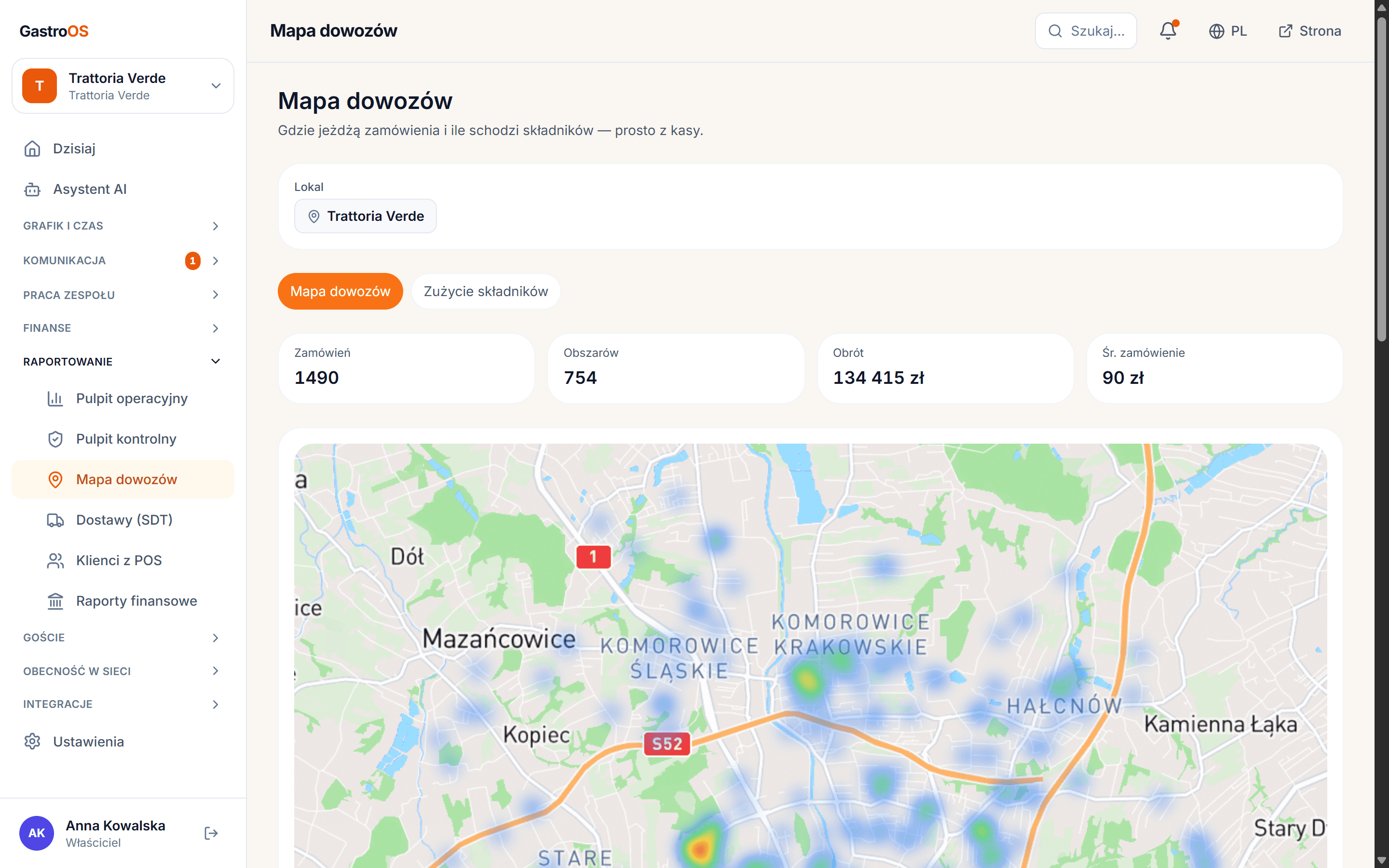The height and width of the screenshot is (868, 1389).
Task: Expand the INTEGRACJE section
Action: pyautogui.click(x=123, y=705)
